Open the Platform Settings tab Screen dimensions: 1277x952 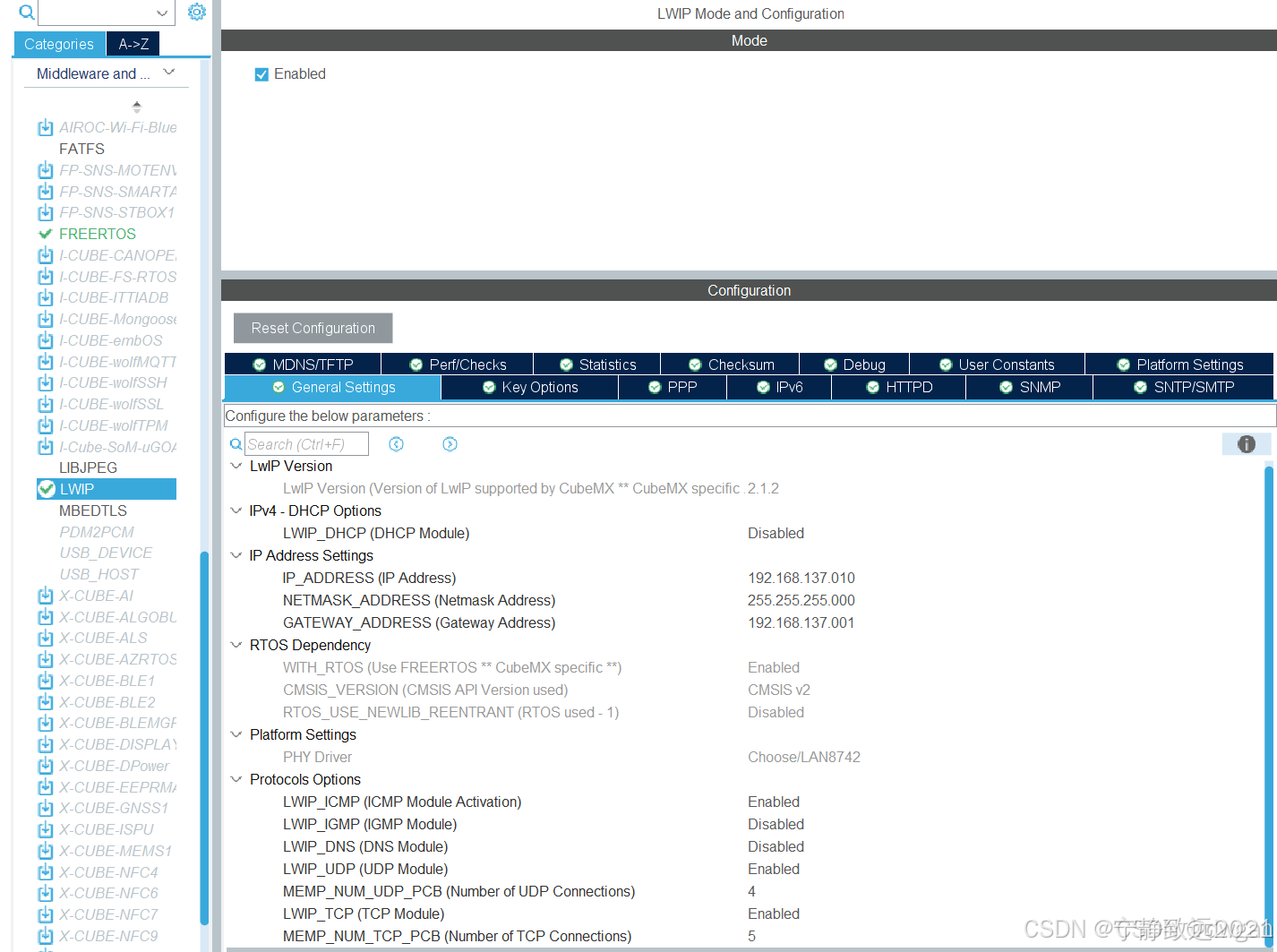[1179, 365]
